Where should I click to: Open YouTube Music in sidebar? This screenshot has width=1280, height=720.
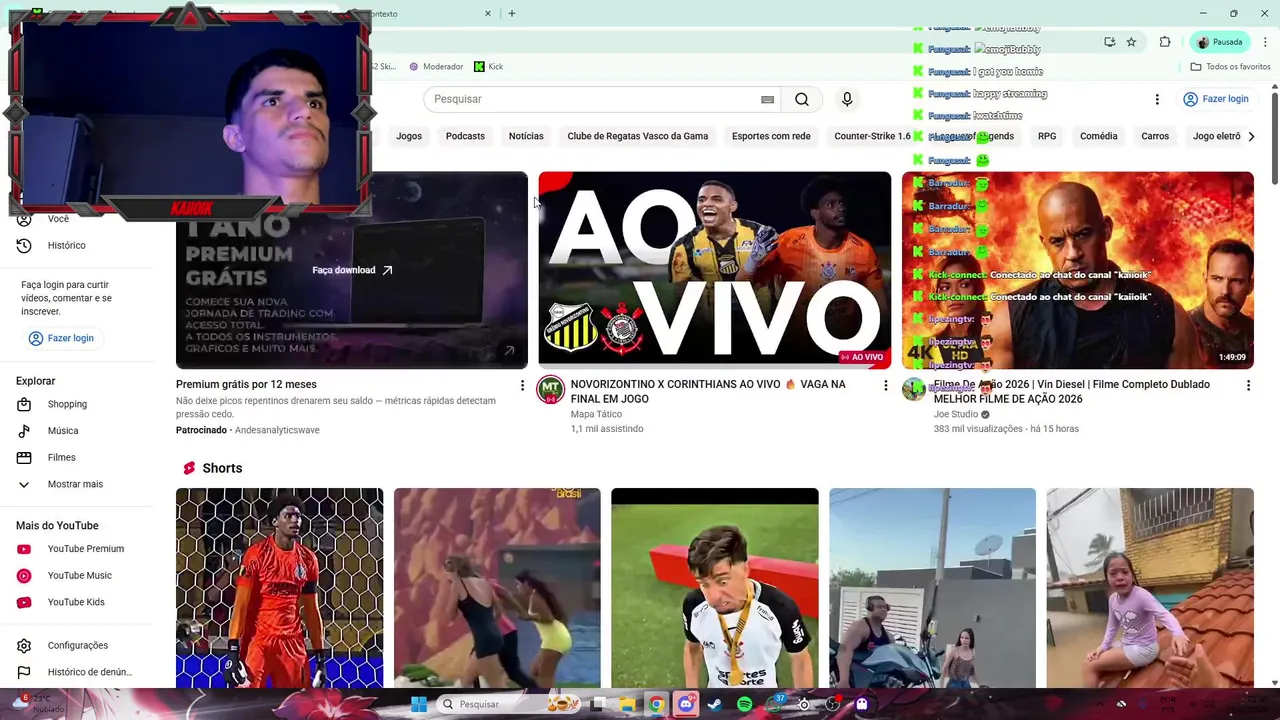(x=79, y=576)
